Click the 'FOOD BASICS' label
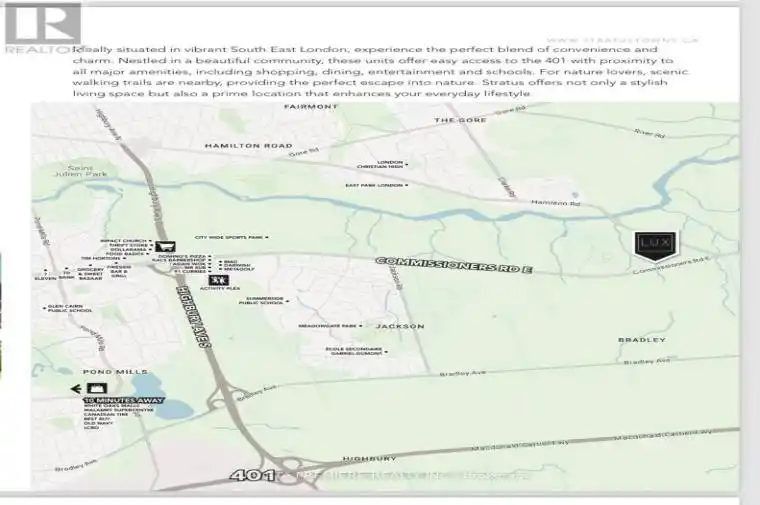 (125, 254)
